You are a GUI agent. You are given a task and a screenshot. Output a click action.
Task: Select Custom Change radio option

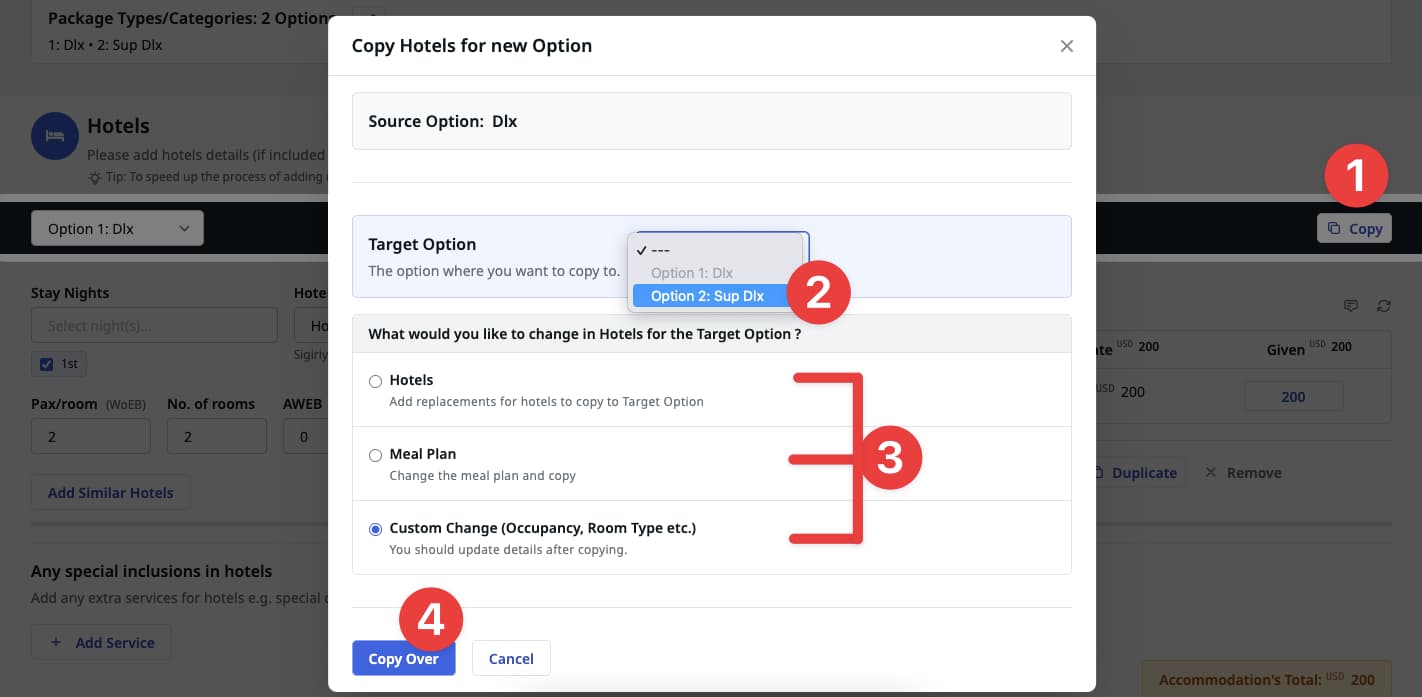coord(376,529)
